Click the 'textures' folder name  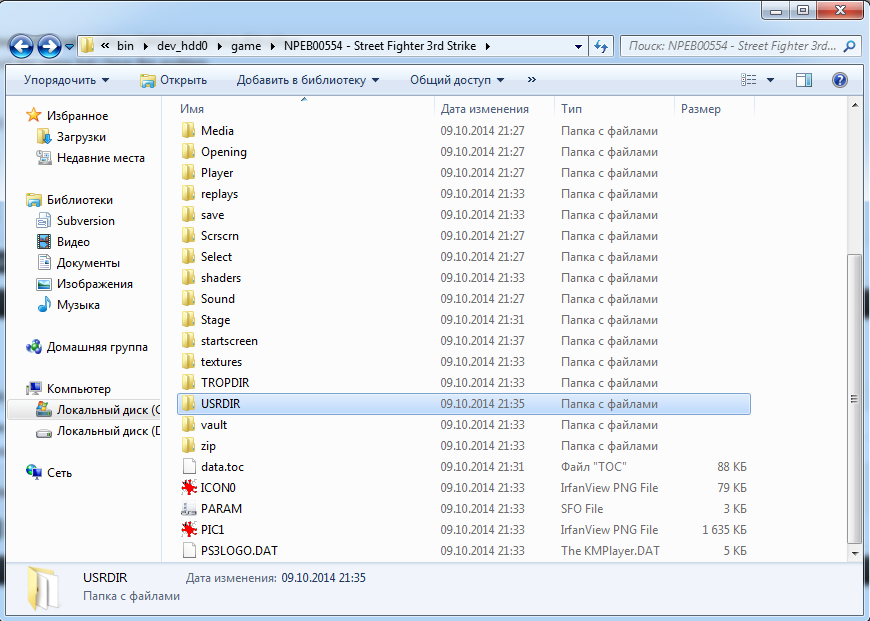[x=221, y=362]
